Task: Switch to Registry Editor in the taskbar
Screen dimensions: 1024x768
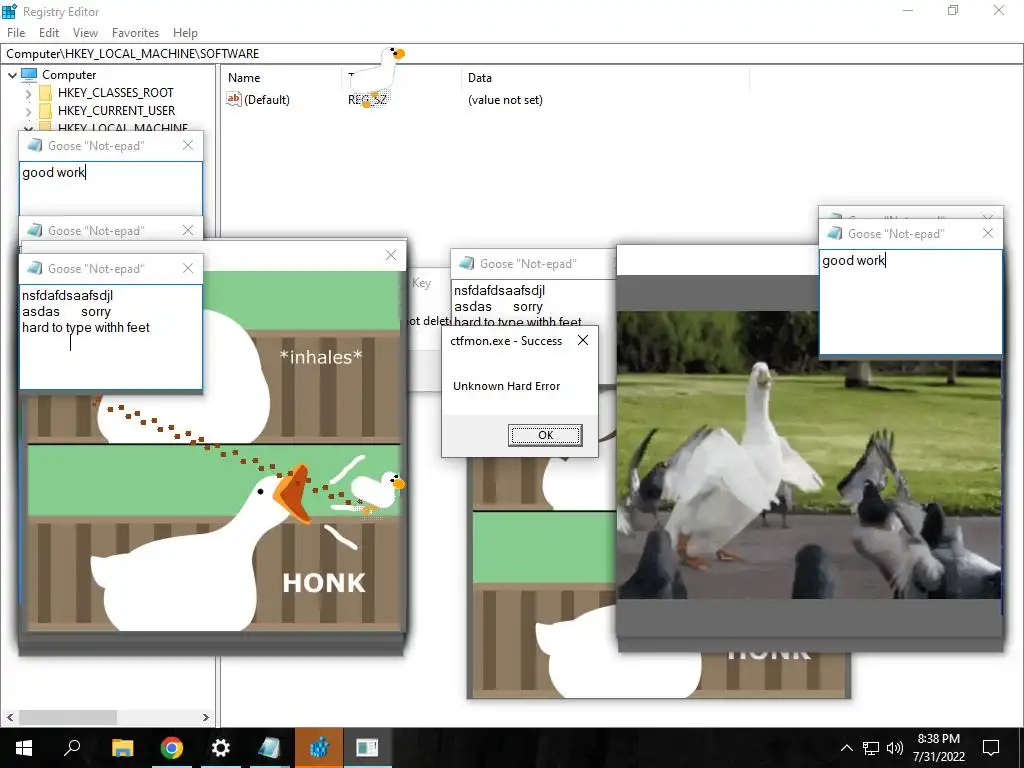Action: click(x=319, y=748)
